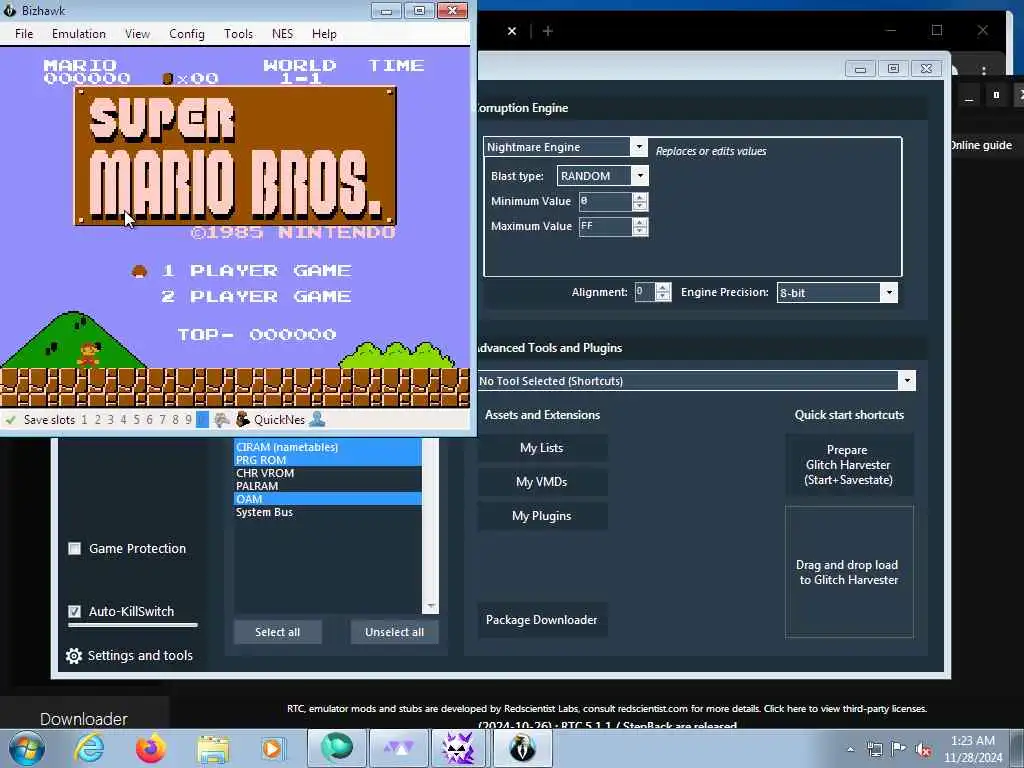Image resolution: width=1024 pixels, height=768 pixels.
Task: Click Prepare Glitch Harvester shortcut
Action: pyautogui.click(x=849, y=465)
